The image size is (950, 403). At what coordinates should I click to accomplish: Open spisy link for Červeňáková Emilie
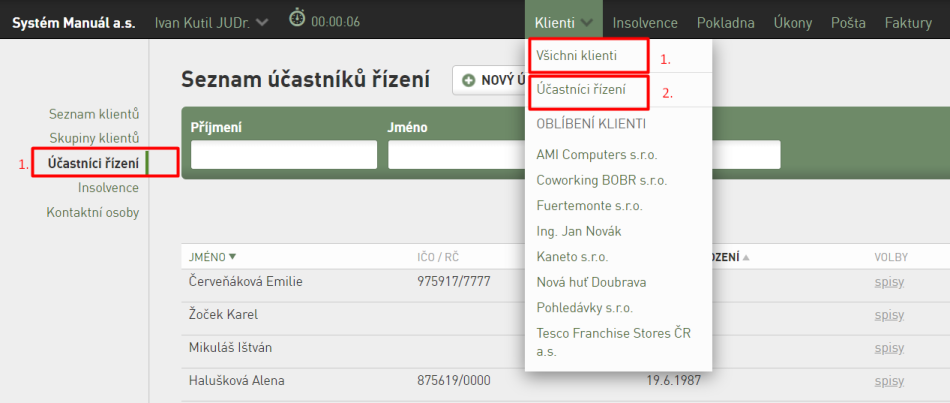[x=889, y=282]
